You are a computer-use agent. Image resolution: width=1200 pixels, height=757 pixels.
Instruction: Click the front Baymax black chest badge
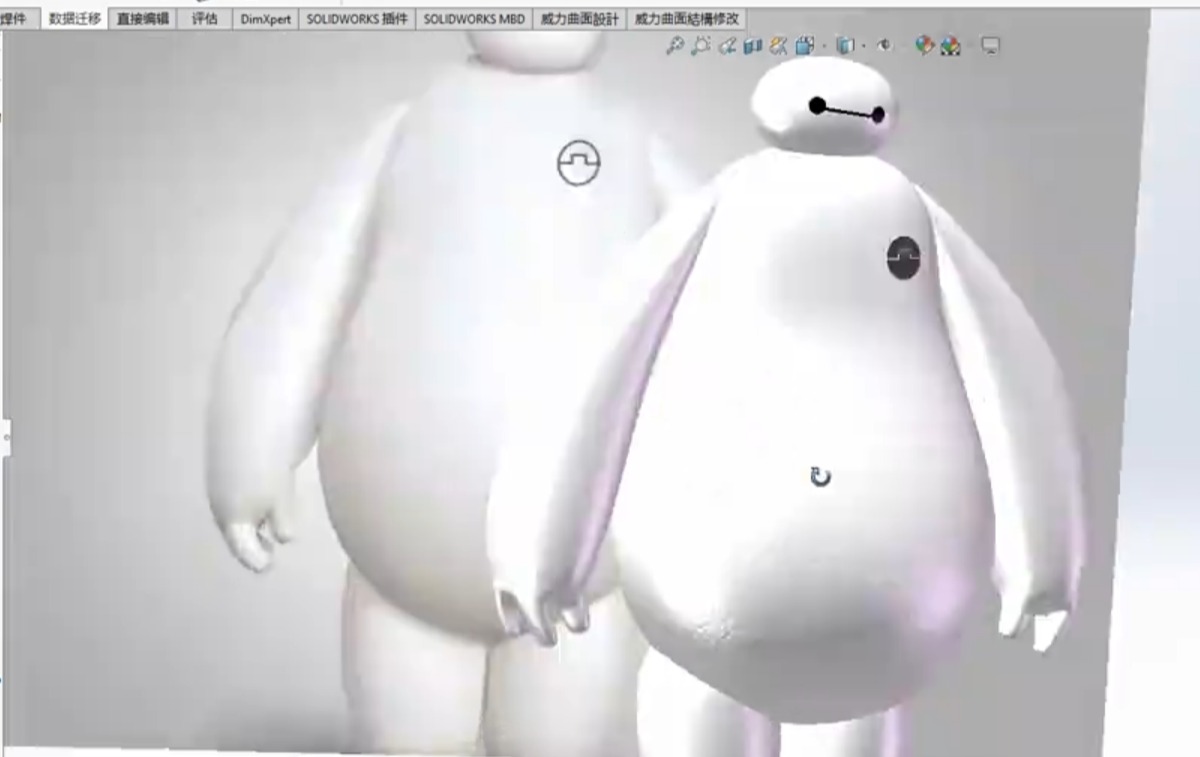click(x=903, y=258)
